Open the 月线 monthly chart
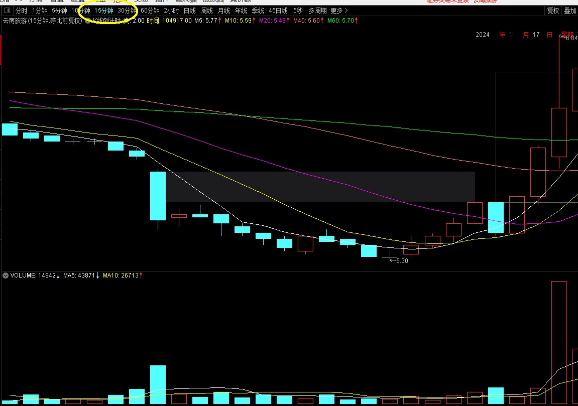Image resolution: width=578 pixels, height=406 pixels. pyautogui.click(x=224, y=11)
